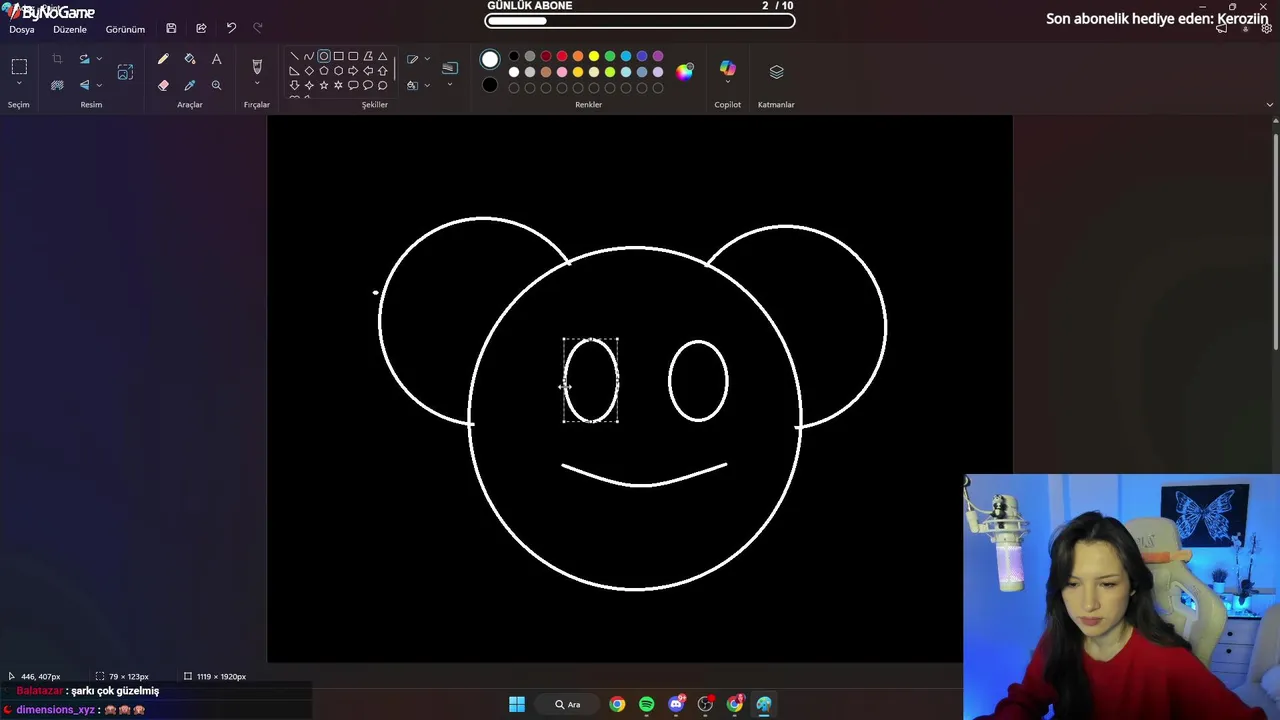The width and height of the screenshot is (1280, 720).
Task: Pick the Five-point star shape
Action: point(324,85)
